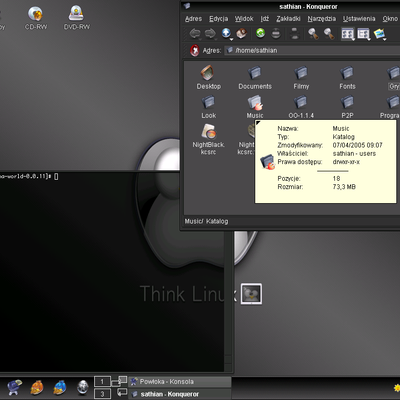Open the Edycja menu
Image resolution: width=400 pixels, height=400 pixels.
click(218, 19)
